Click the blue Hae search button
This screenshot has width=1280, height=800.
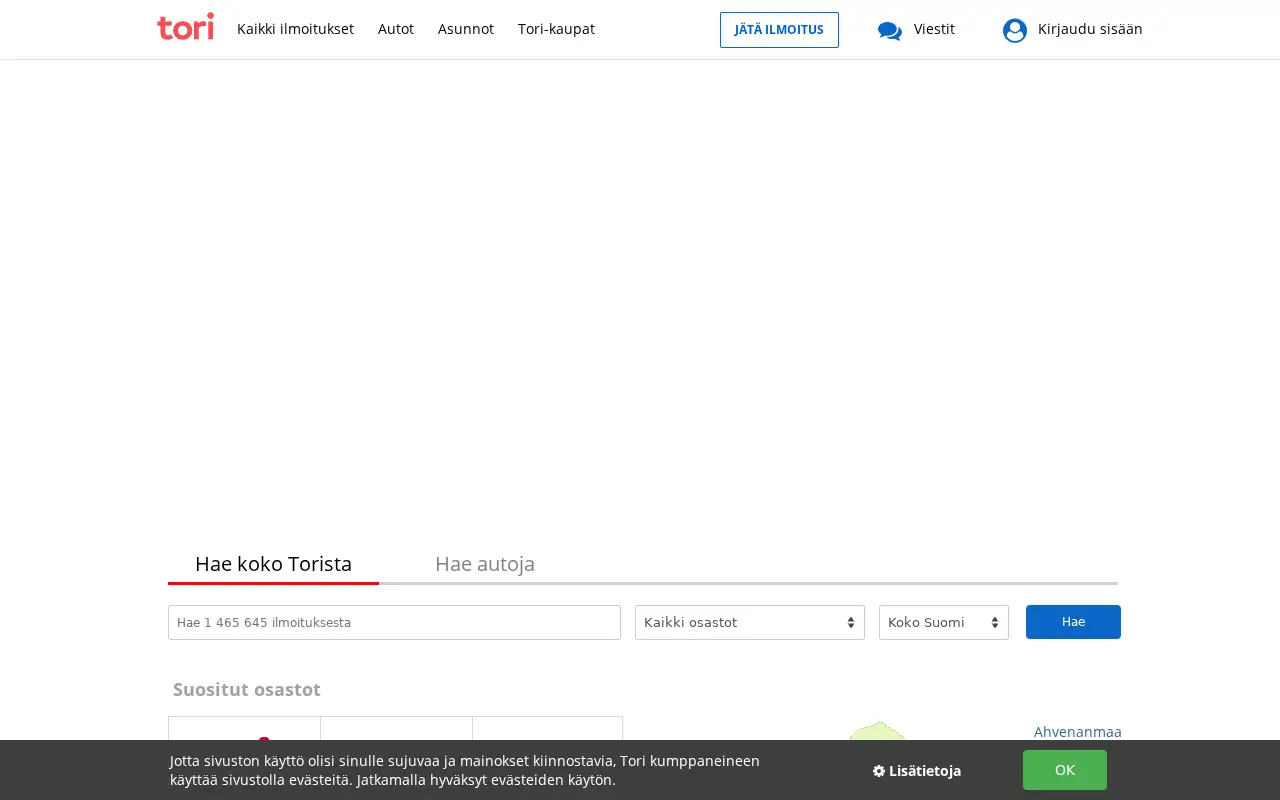click(x=1073, y=622)
